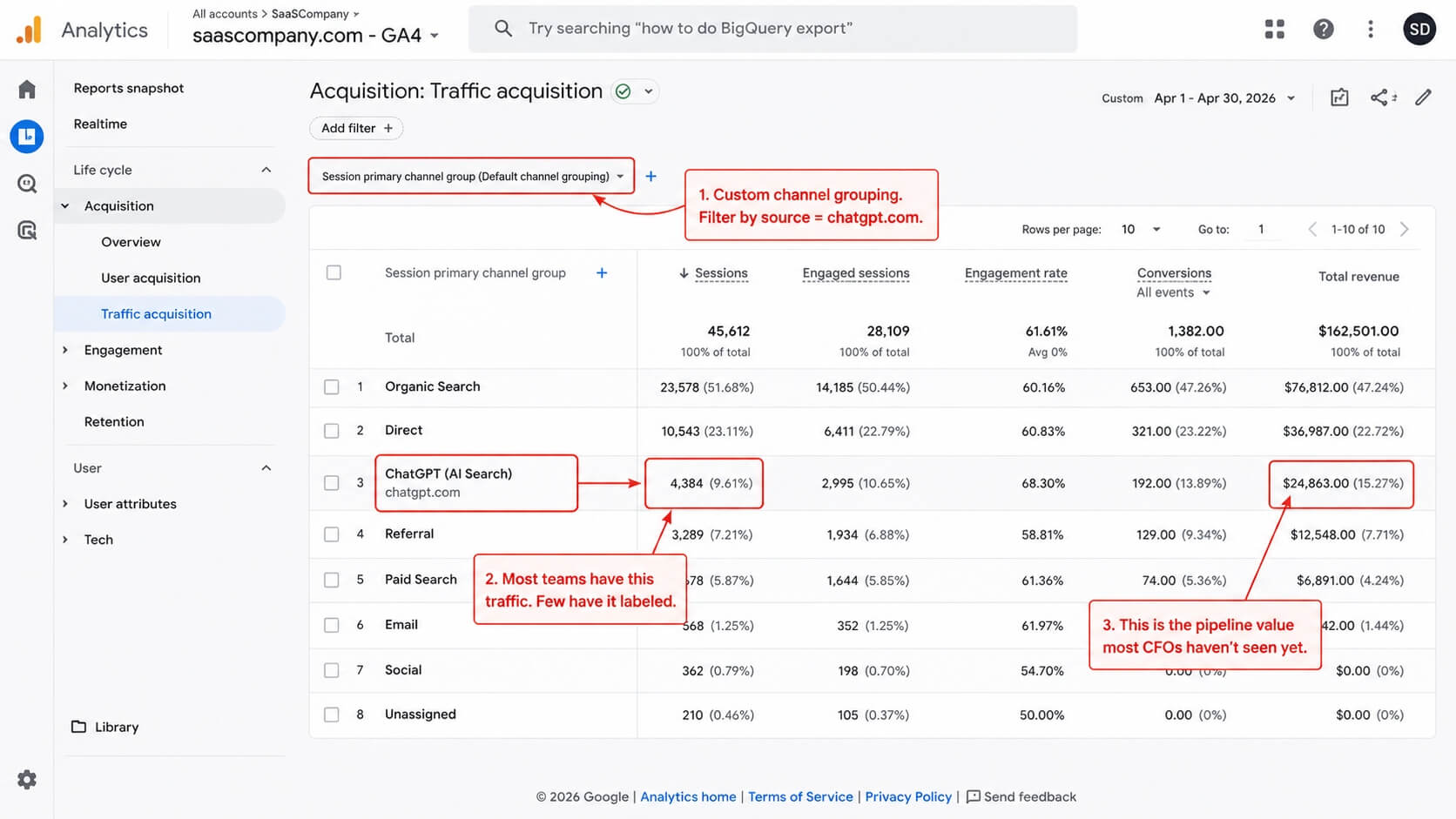The width and height of the screenshot is (1456, 819).
Task: Open the Privacy Policy link
Action: pos(908,797)
